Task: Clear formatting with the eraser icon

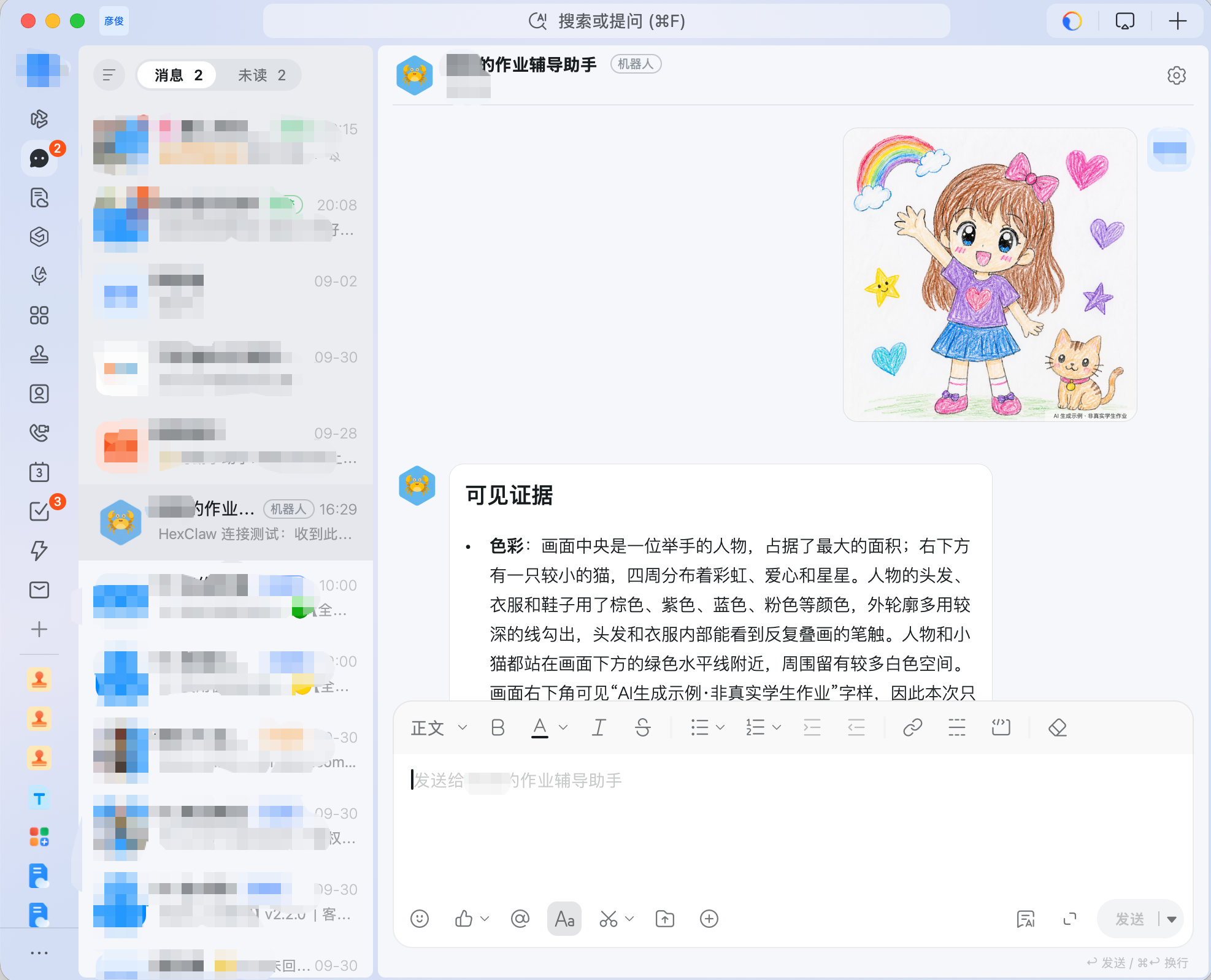Action: pos(1058,728)
